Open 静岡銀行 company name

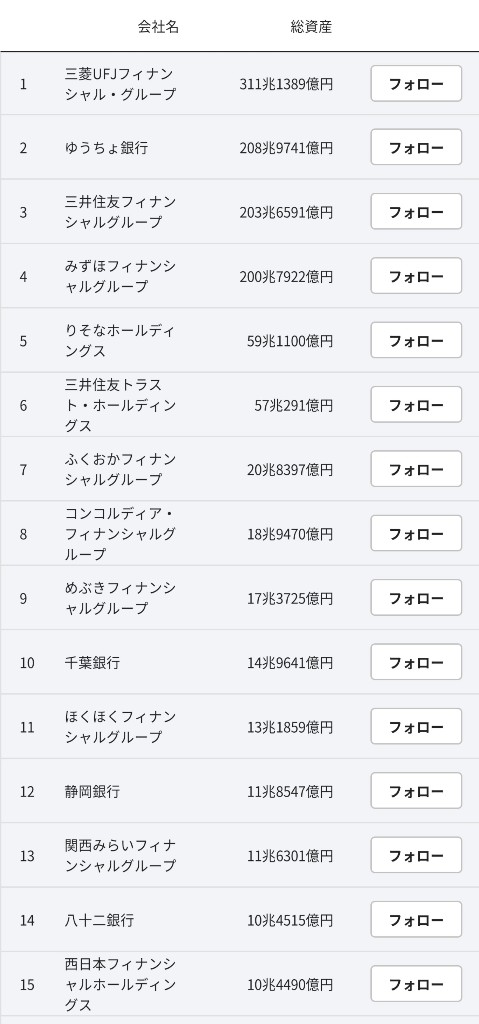coord(92,792)
